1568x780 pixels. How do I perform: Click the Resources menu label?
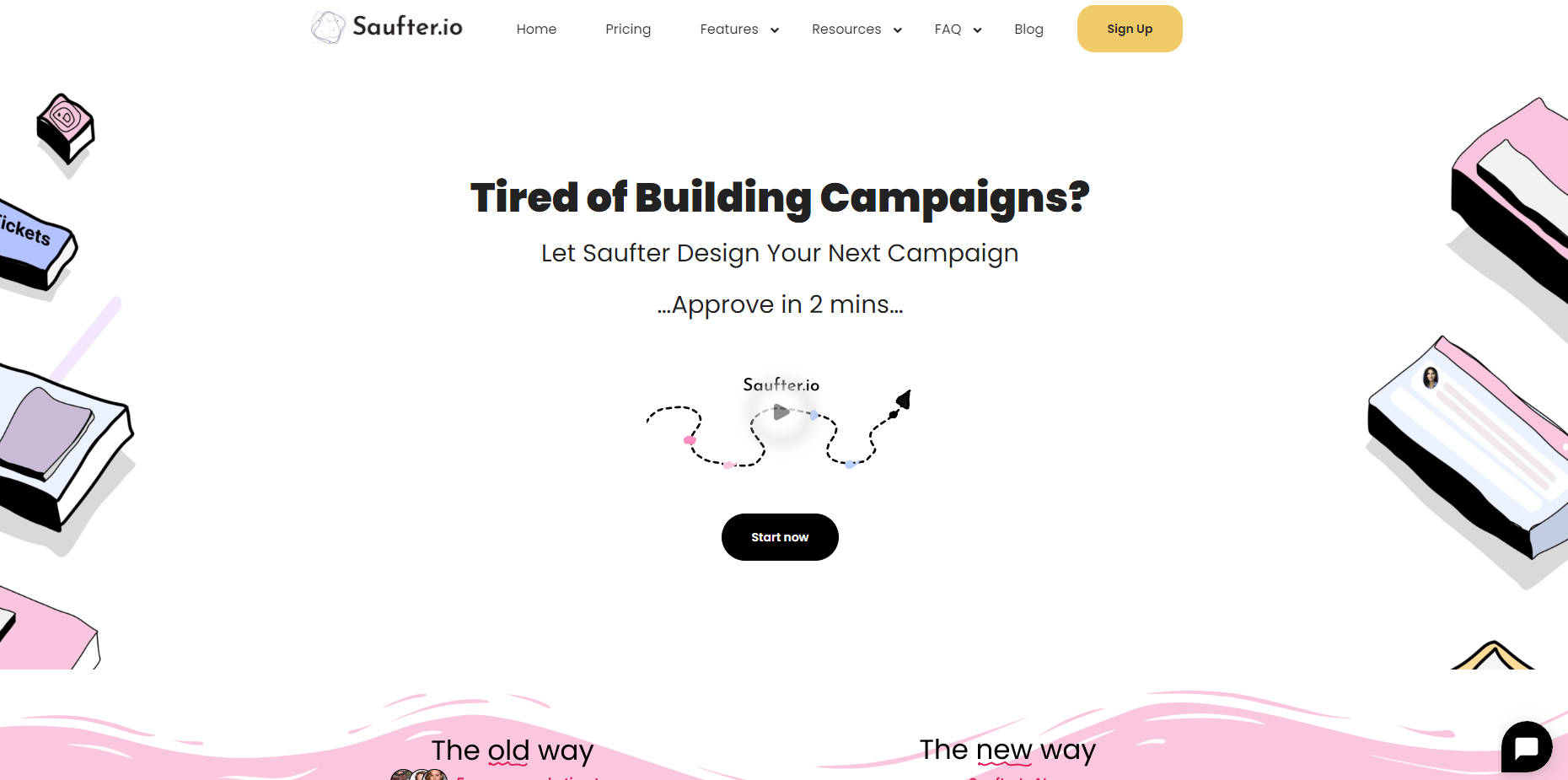click(x=846, y=30)
